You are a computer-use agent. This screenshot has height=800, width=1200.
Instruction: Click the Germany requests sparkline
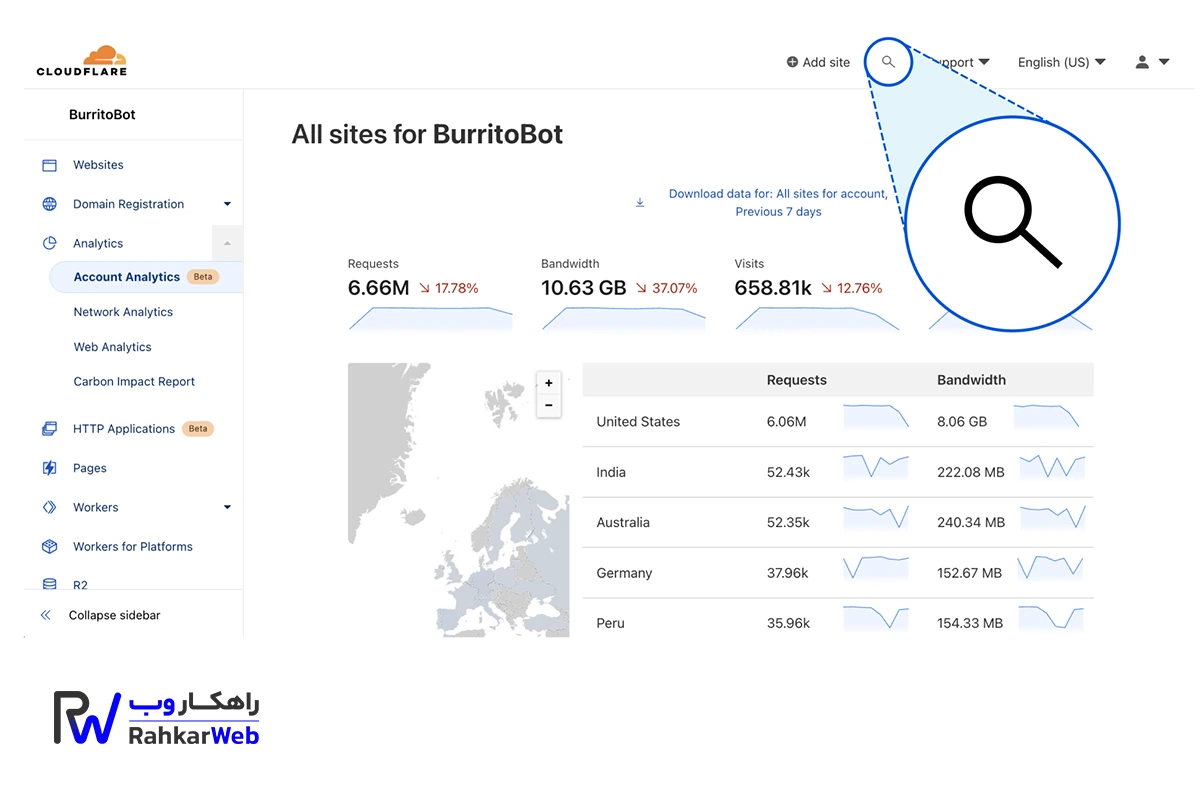point(876,568)
